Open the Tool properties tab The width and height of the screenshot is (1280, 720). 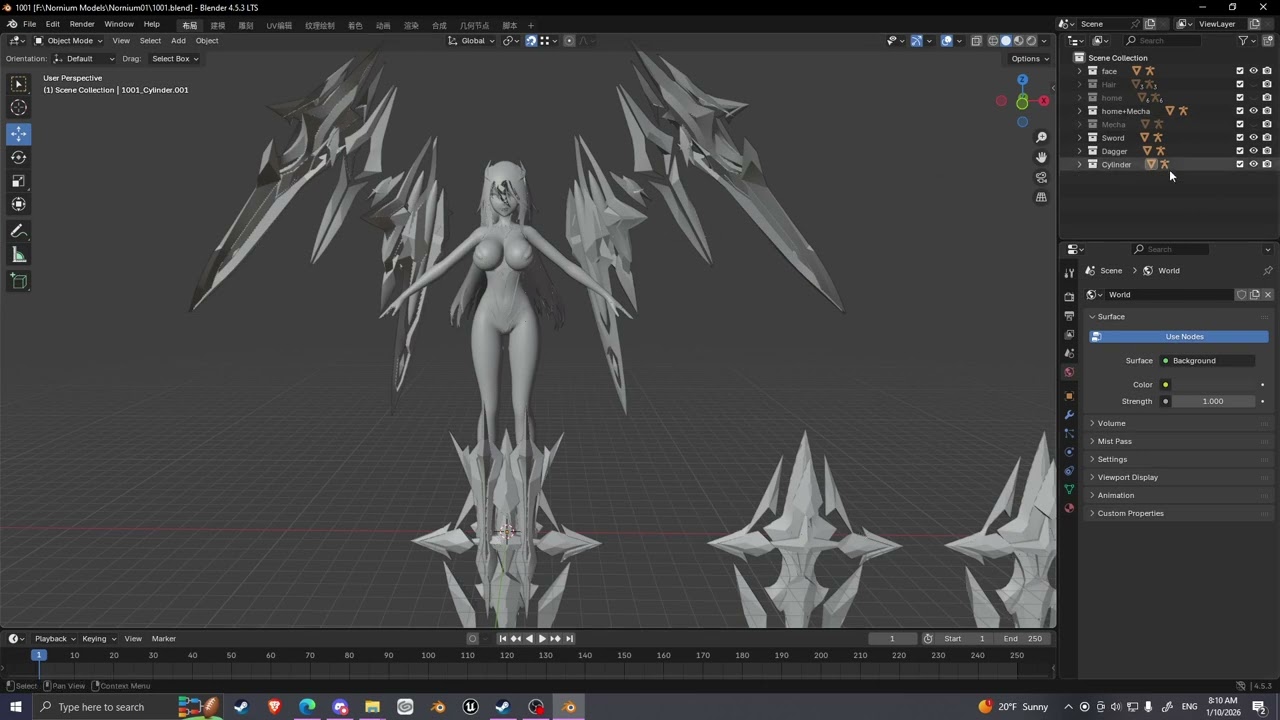pyautogui.click(x=1069, y=273)
